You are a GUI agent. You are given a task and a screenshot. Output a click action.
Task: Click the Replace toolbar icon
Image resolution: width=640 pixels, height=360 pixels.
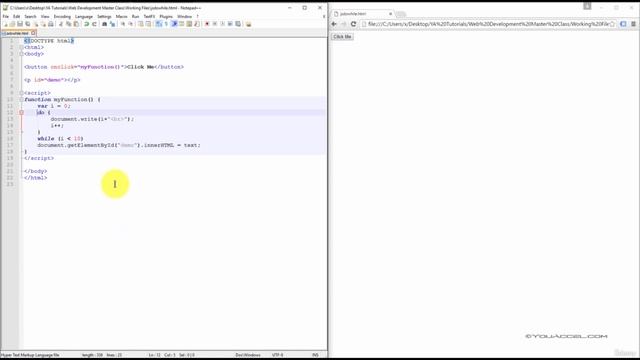[113, 24]
